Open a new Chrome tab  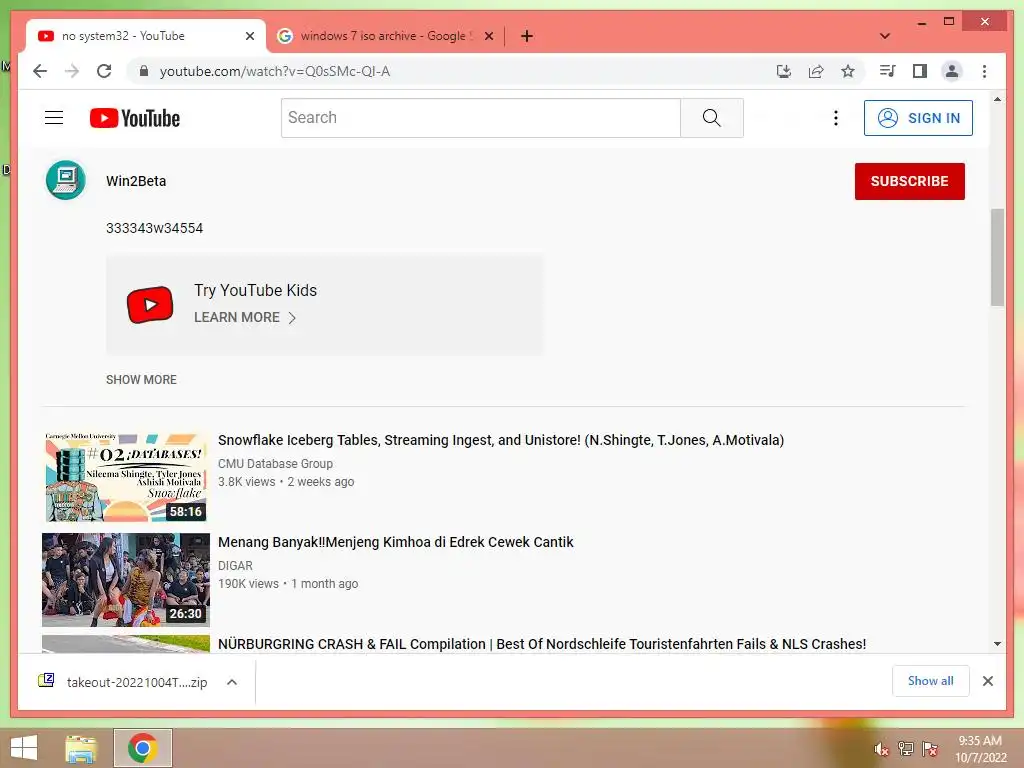tap(527, 36)
